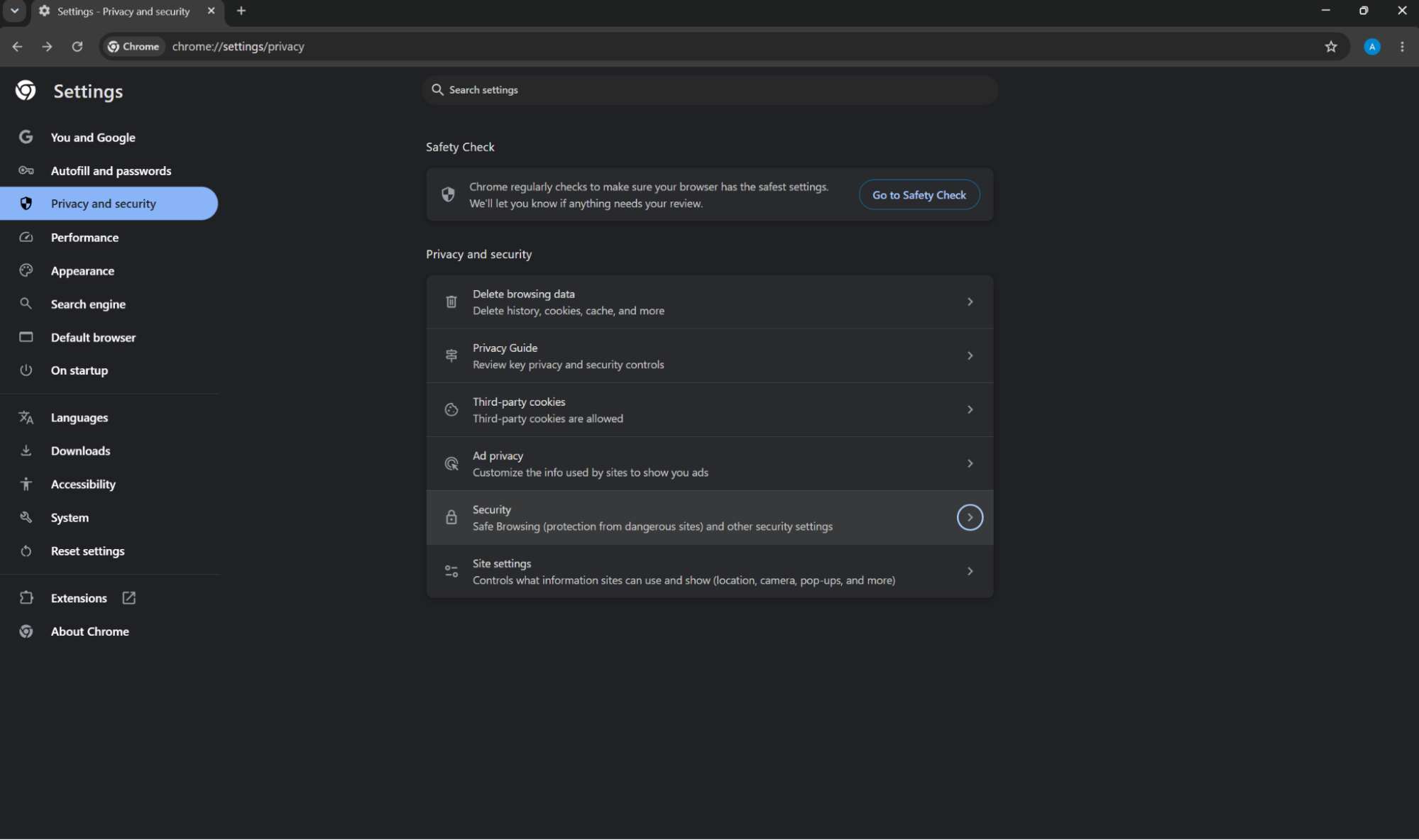Click the puzzle piece icon for Extensions
The height and width of the screenshot is (840, 1419).
pos(26,597)
